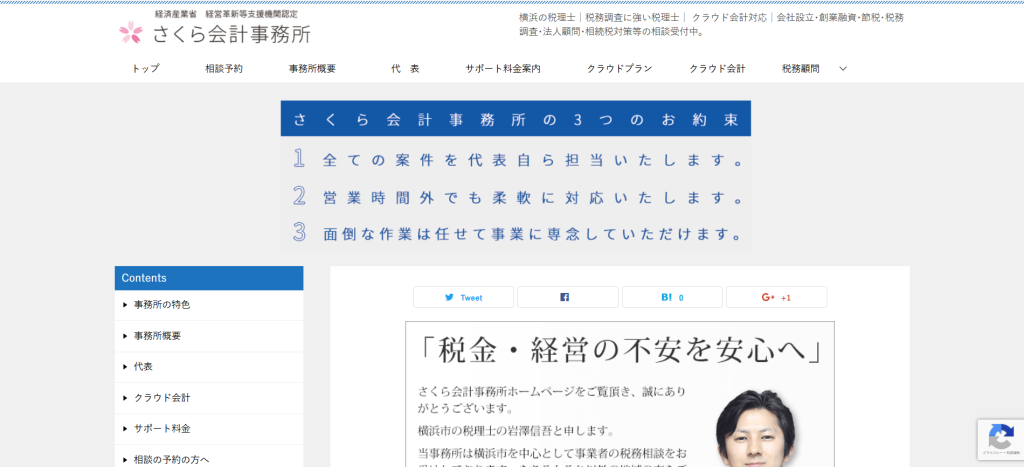The image size is (1024, 467).
Task: Open 相談予約 in the navigation bar
Action: point(224,69)
